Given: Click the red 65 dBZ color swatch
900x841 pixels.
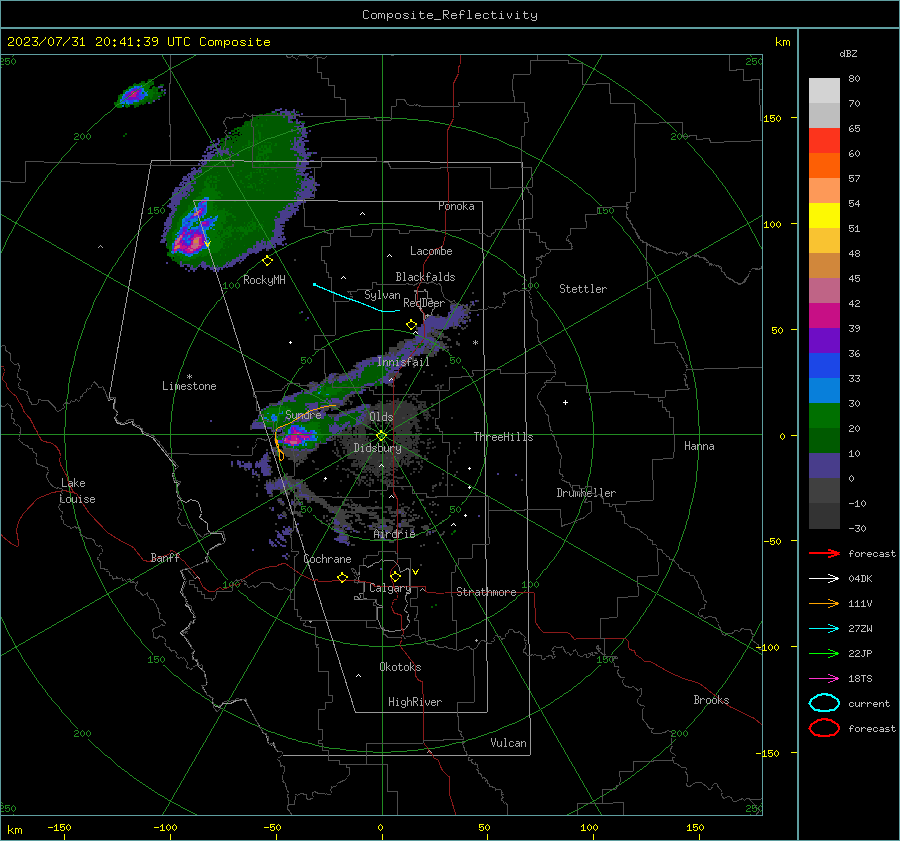Looking at the screenshot, I should tap(824, 140).
